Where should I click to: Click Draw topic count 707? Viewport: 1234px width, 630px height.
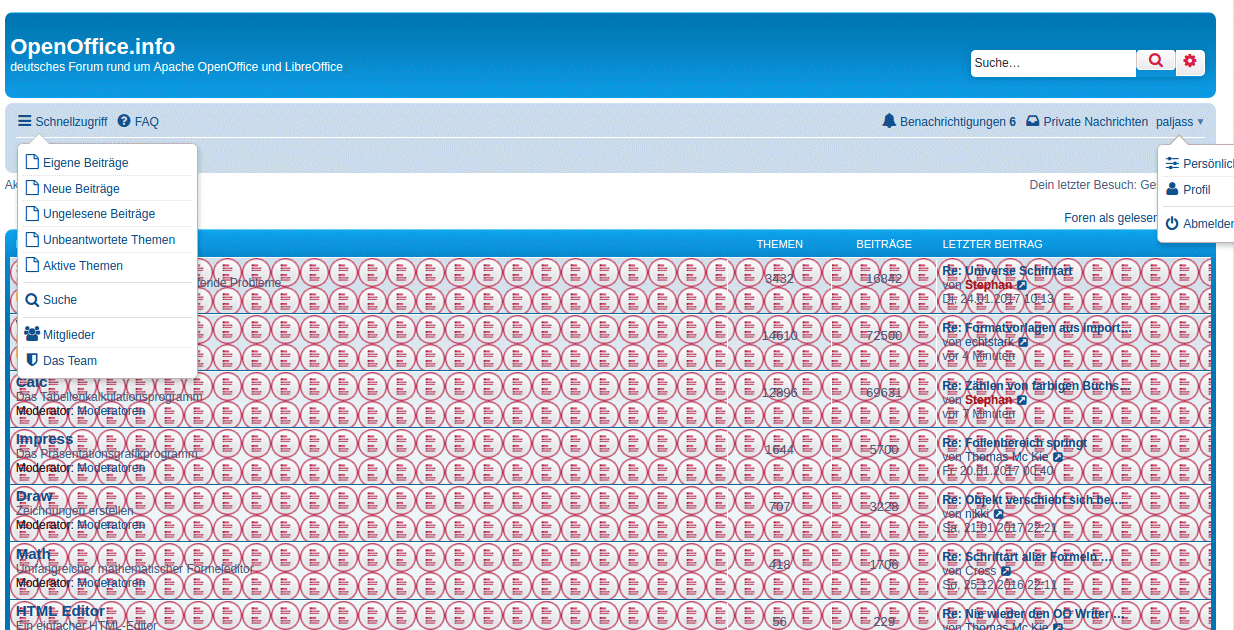(x=780, y=507)
